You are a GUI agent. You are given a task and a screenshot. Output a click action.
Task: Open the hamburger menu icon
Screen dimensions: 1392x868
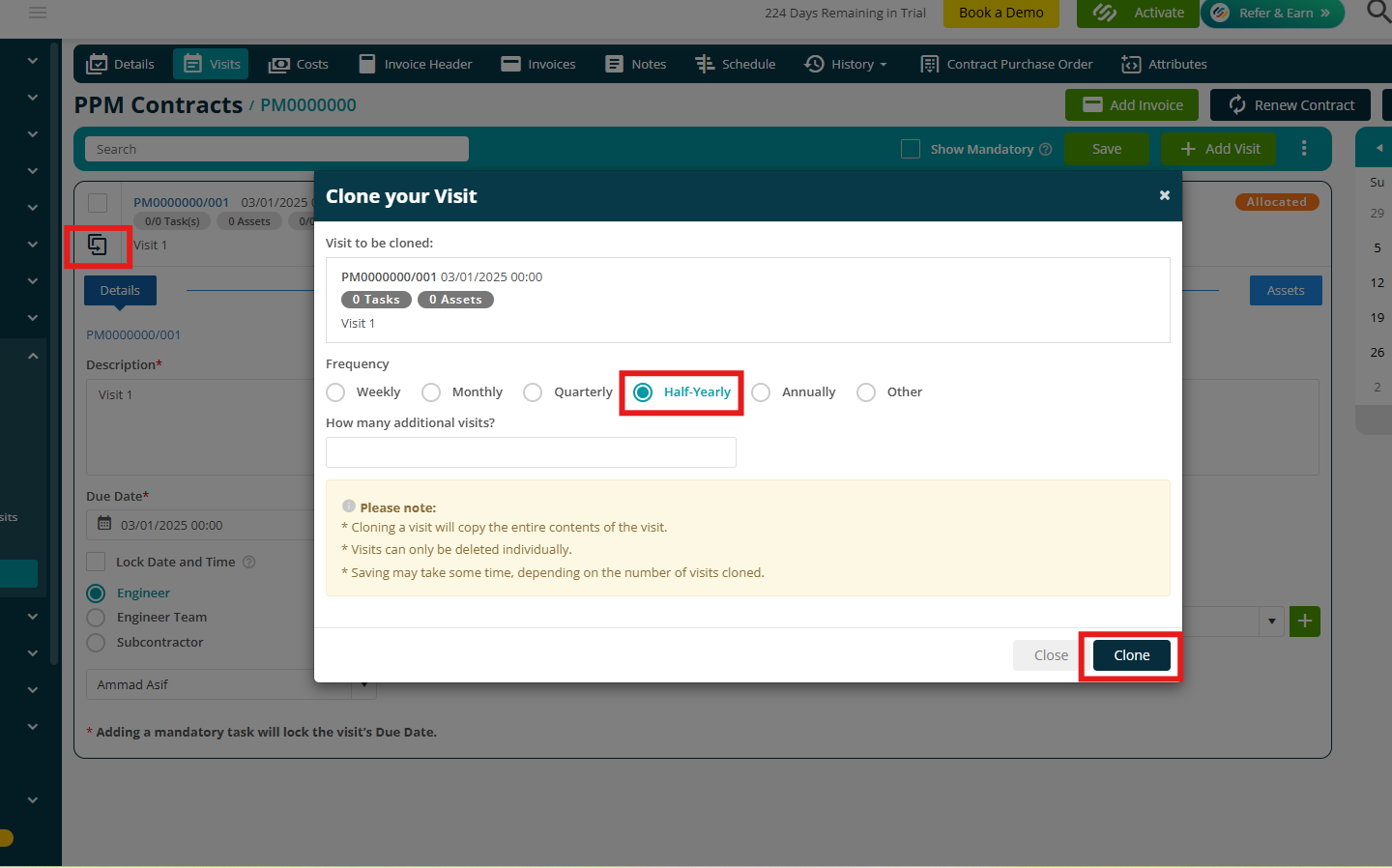click(38, 13)
